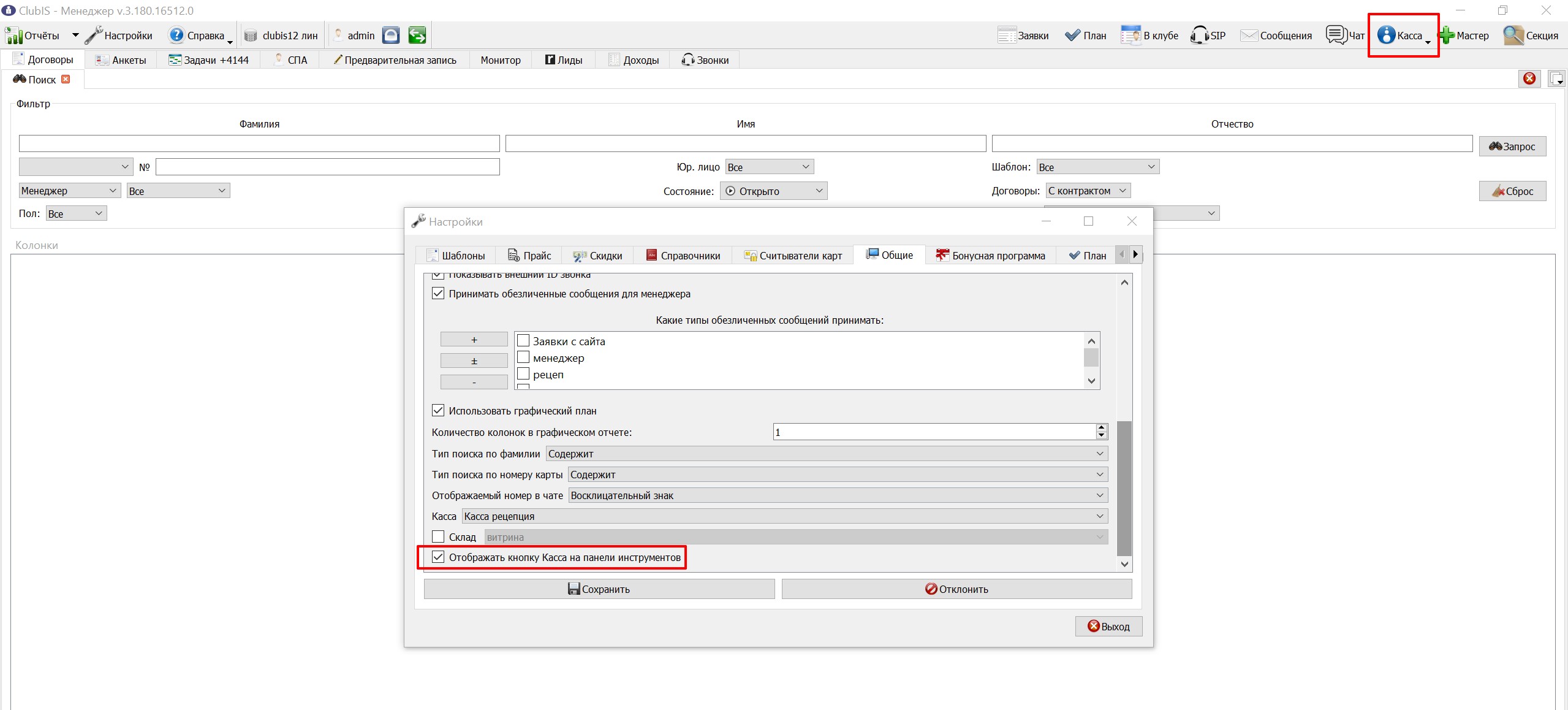This screenshot has width=1568, height=710.
Task: Open Тип поиска по фамилии dropdown
Action: pyautogui.click(x=827, y=454)
